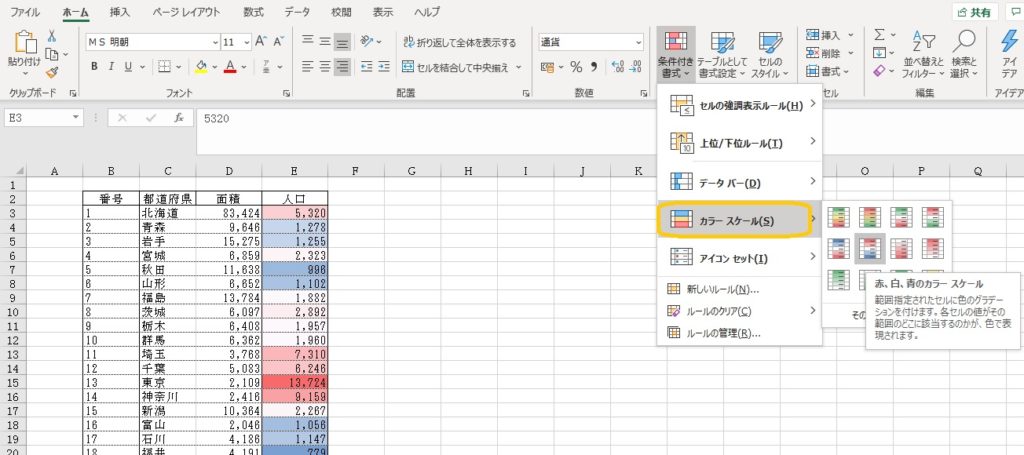Toggle Wrap Text (折り返して全体を表示する)
1024x455 pixels.
pyautogui.click(x=460, y=43)
